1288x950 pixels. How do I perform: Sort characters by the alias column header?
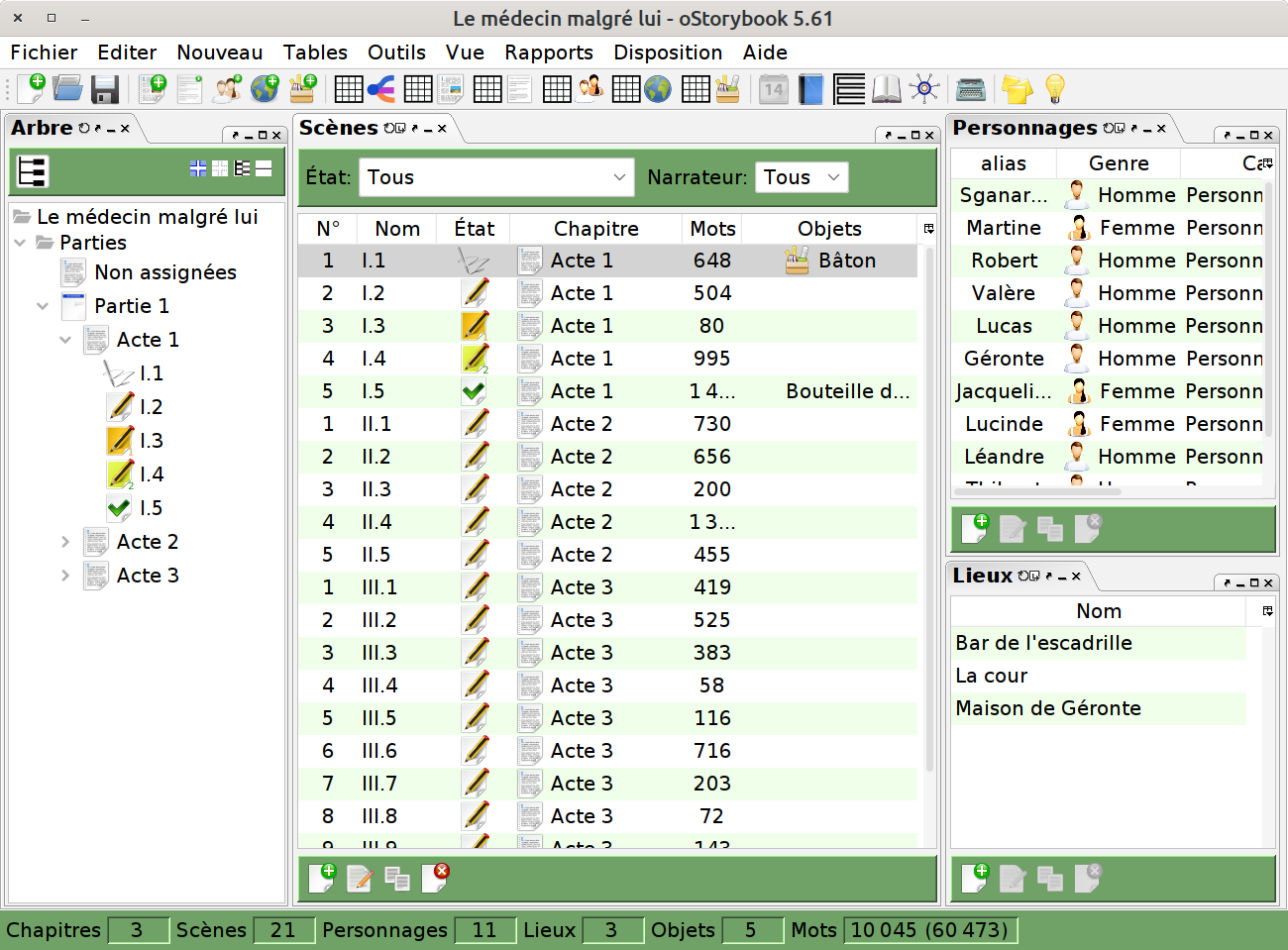tap(1004, 163)
